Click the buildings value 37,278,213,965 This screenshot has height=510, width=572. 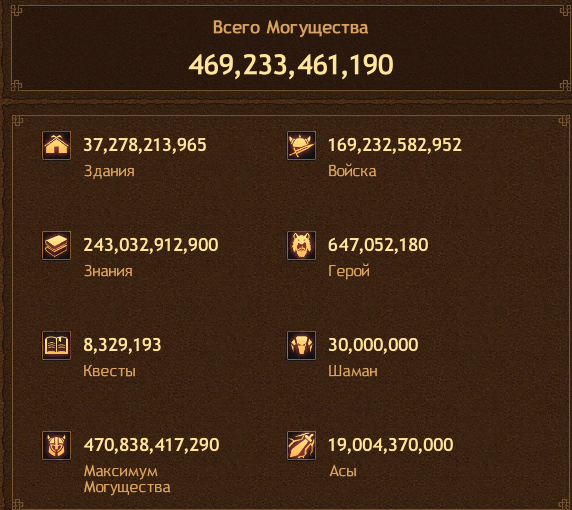point(145,145)
